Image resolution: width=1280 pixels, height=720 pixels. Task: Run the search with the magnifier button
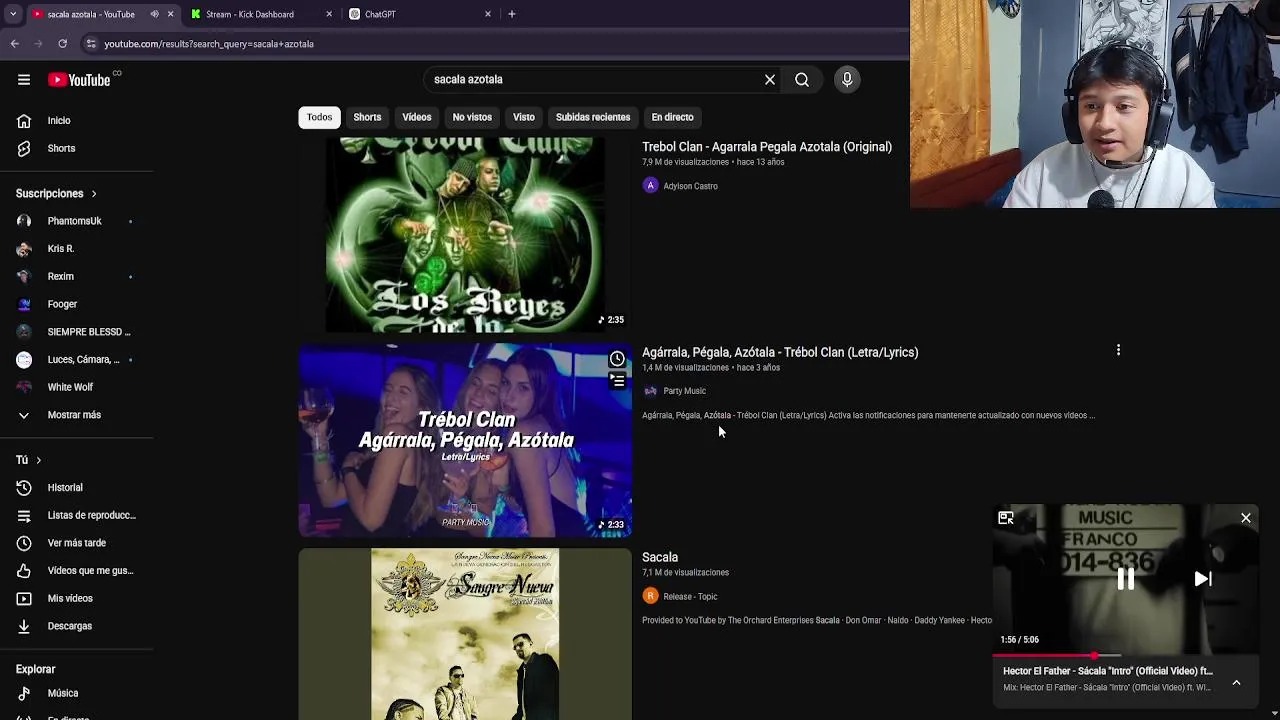point(802,80)
